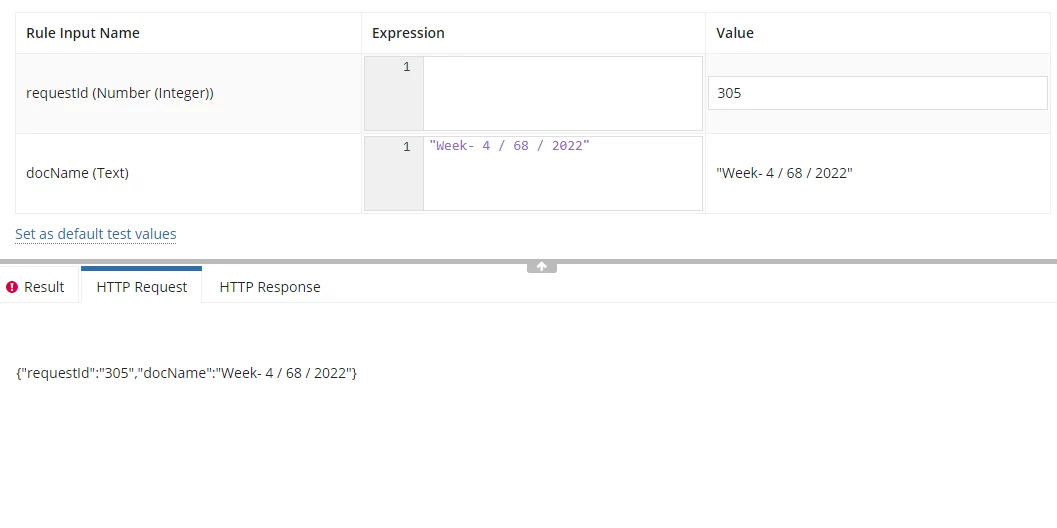Select the docName (Text) row label
1057x528 pixels.
78,173
